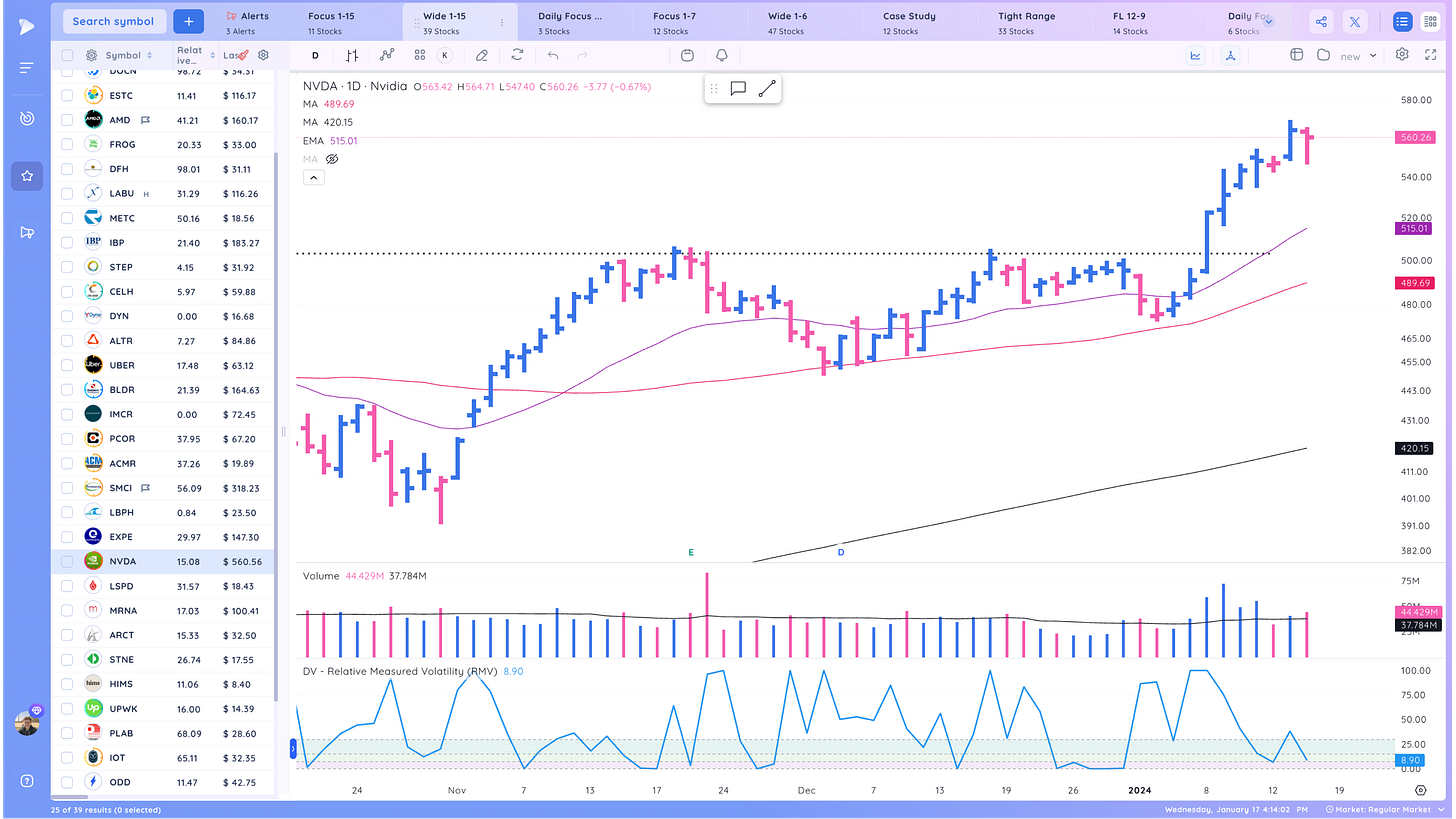The height and width of the screenshot is (819, 1456).
Task: Refresh the chart with the sync icon
Action: 517,56
